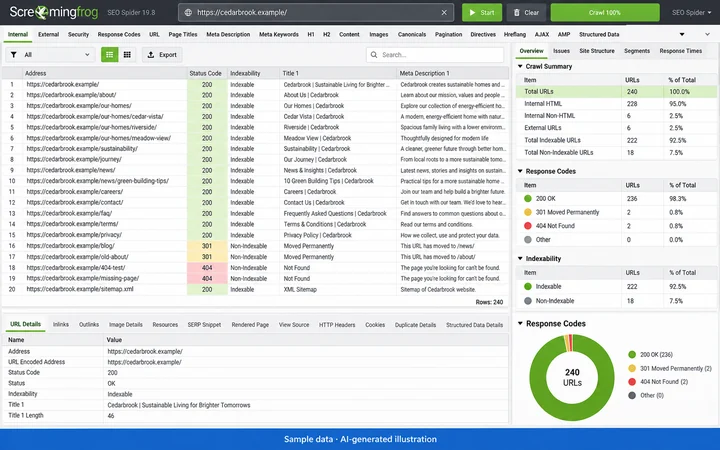This screenshot has height=450, width=720.
Task: Click the donut chart center showing 240 URLs
Action: [x=572, y=377]
